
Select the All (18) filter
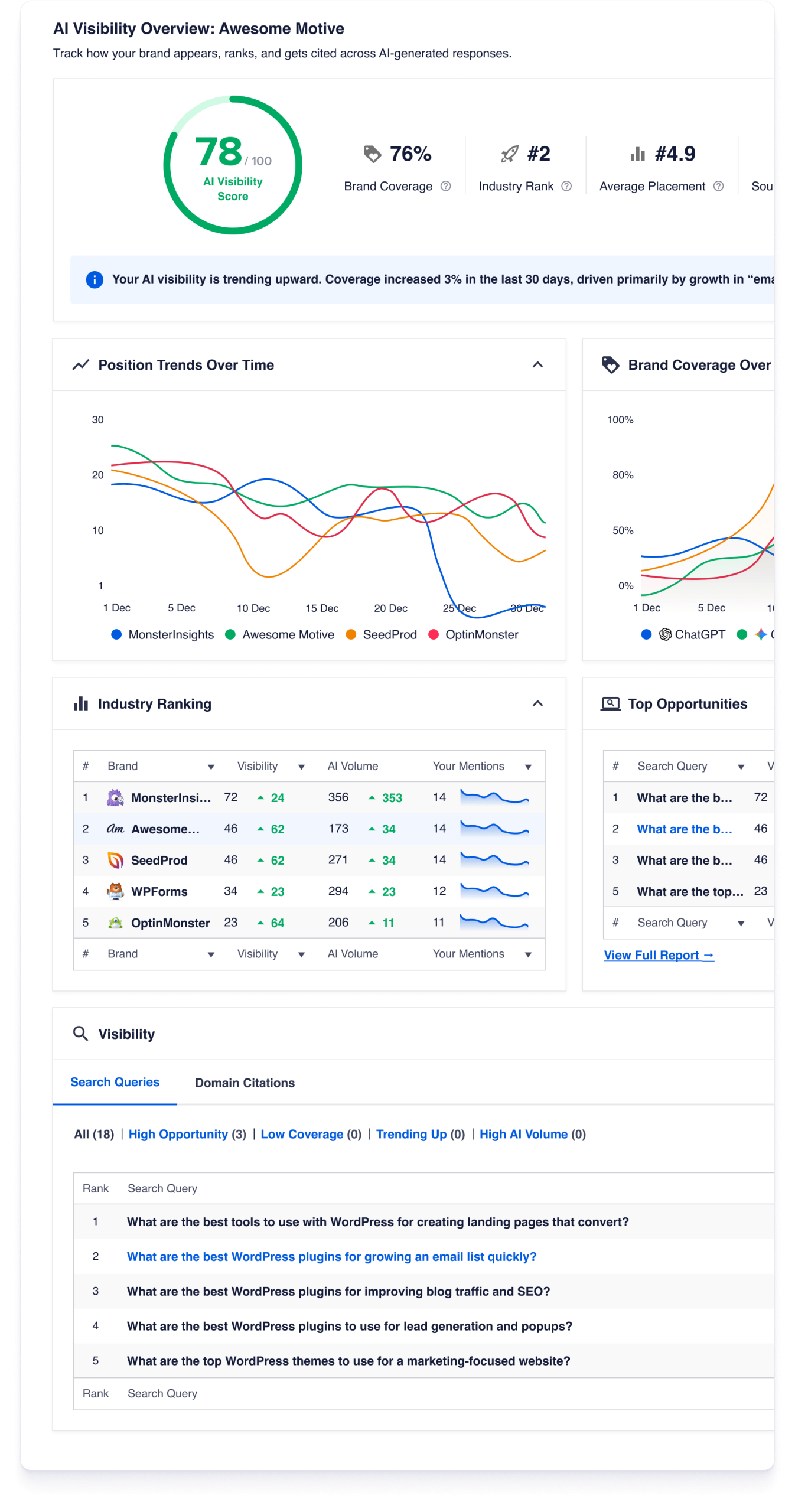[x=94, y=1134]
